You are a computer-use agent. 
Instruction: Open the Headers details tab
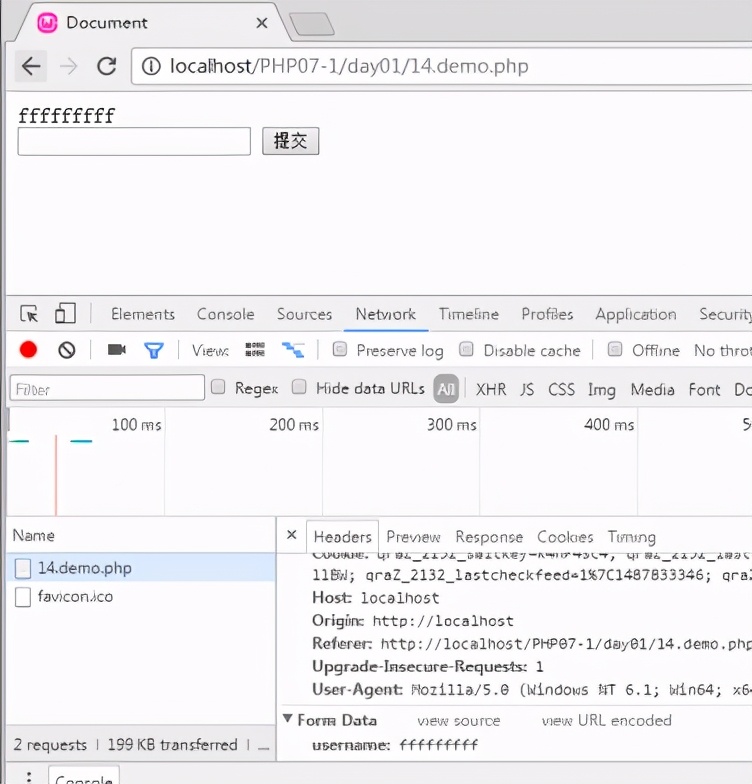(342, 537)
